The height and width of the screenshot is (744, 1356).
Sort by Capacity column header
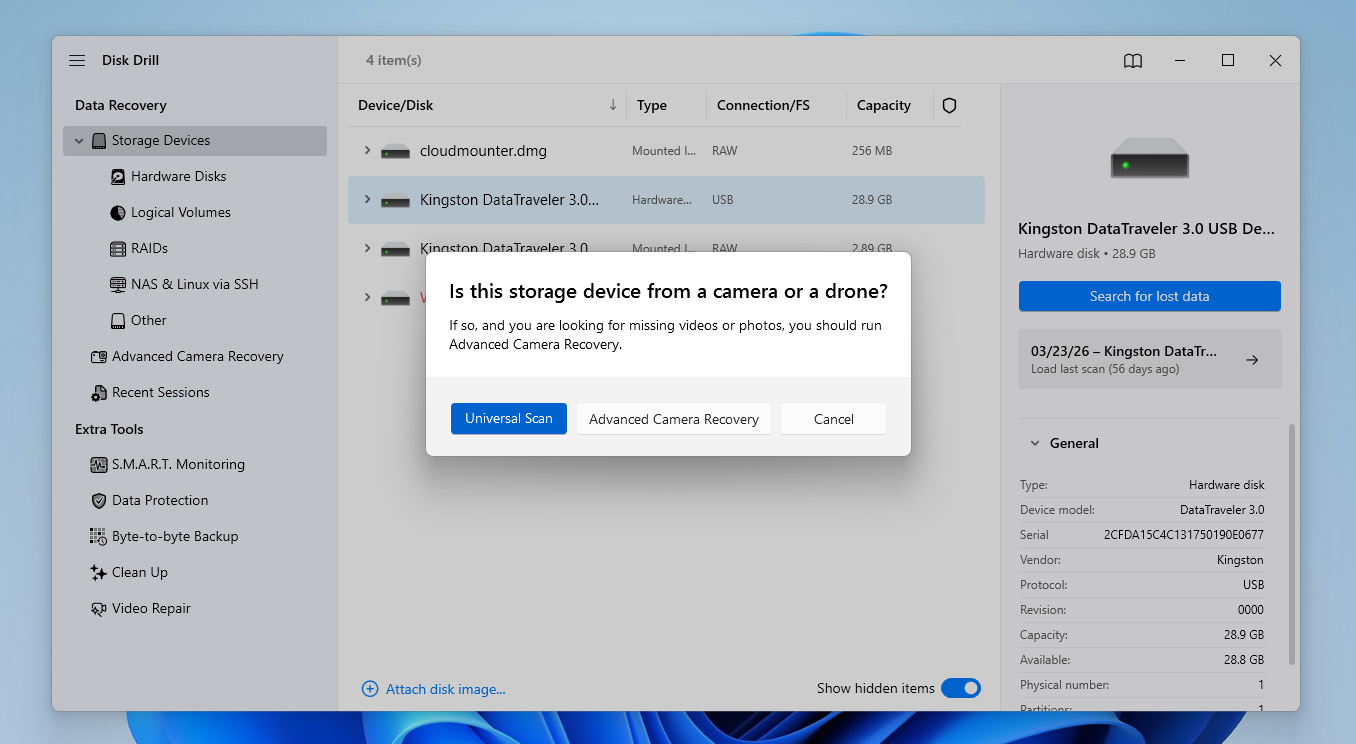tap(884, 105)
